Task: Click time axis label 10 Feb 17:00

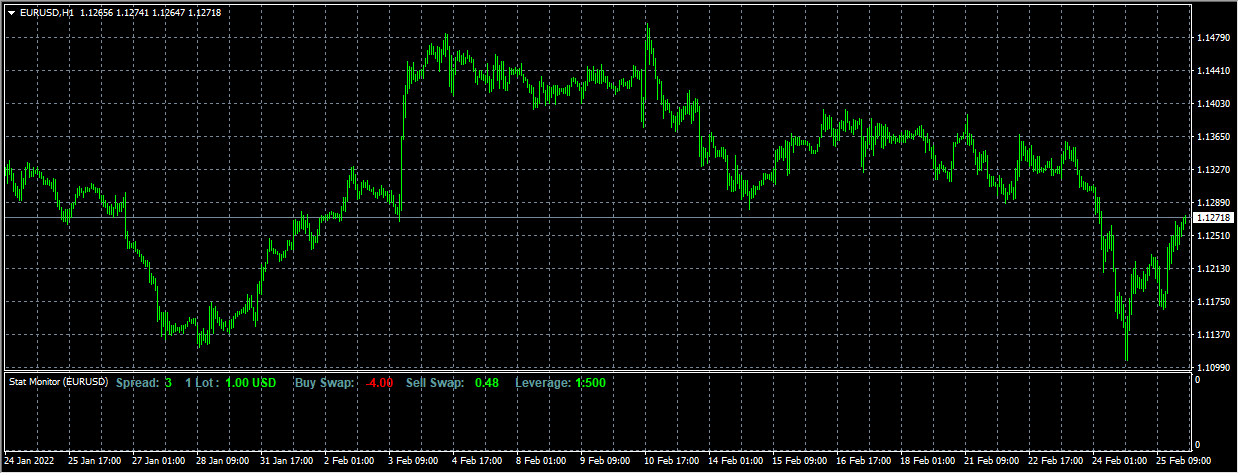Action: pyautogui.click(x=669, y=463)
